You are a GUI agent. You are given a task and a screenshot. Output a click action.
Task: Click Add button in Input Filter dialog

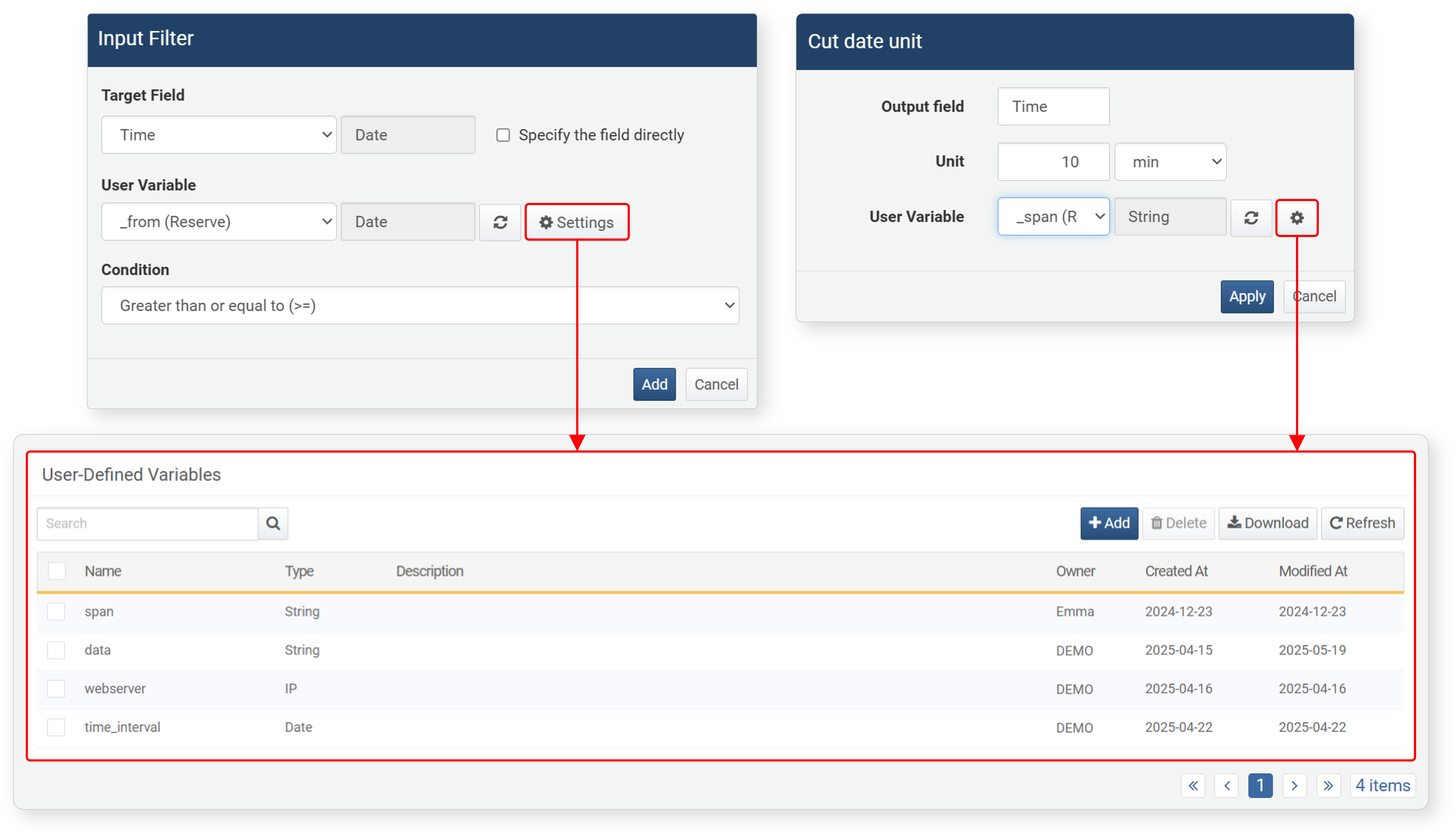655,385
